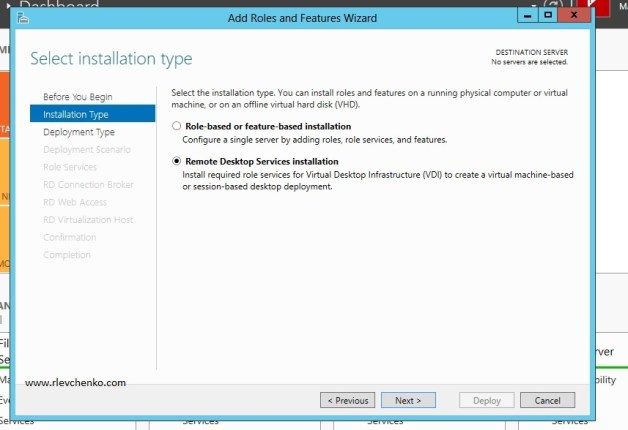628x430 pixels.
Task: Choose Remote Desktop Services installation option
Action: [177, 161]
